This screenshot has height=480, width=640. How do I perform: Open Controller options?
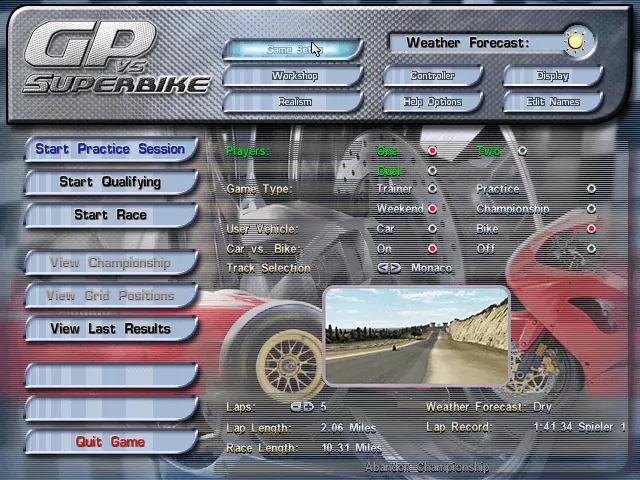tap(433, 76)
